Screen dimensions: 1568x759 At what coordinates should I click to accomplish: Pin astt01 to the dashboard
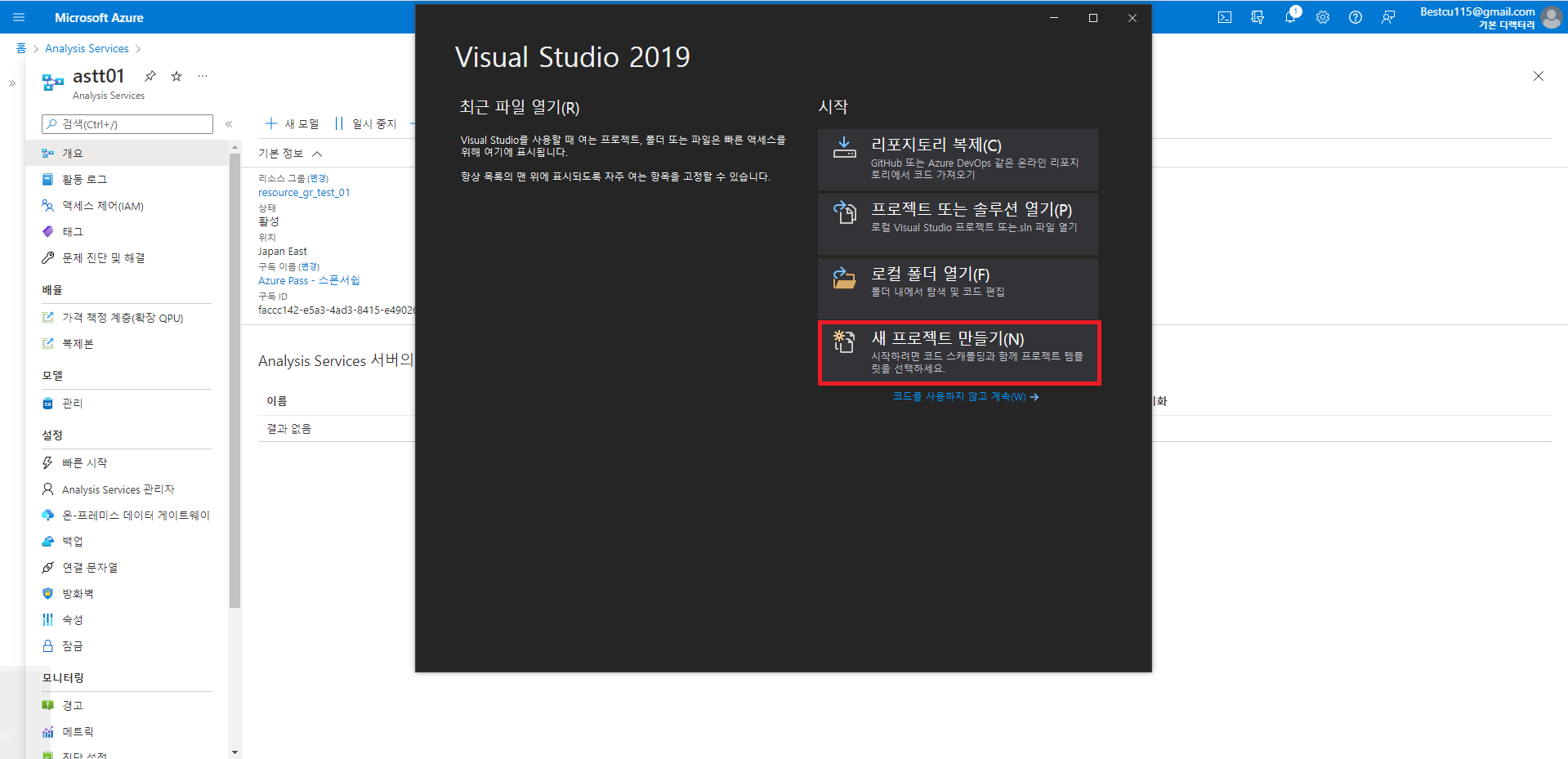click(x=150, y=76)
